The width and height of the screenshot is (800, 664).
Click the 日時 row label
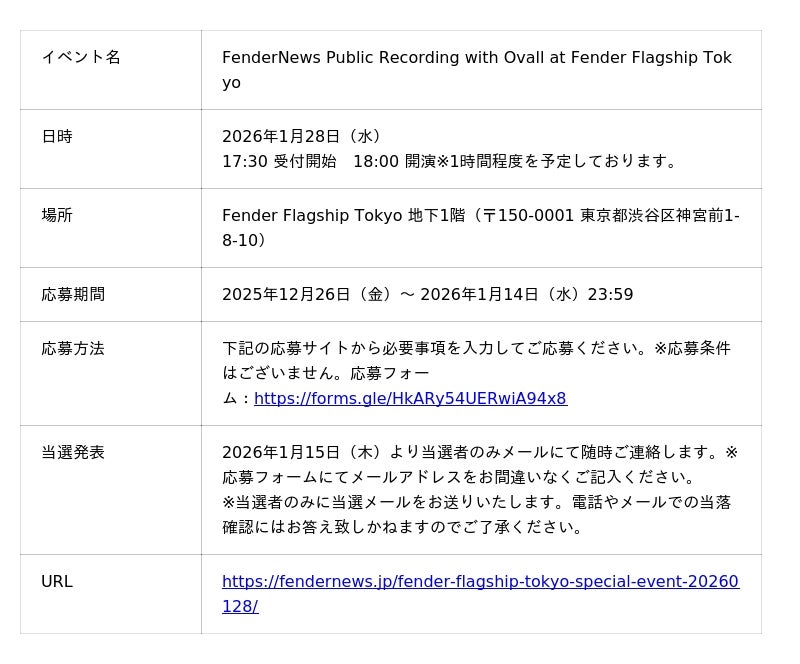click(57, 136)
